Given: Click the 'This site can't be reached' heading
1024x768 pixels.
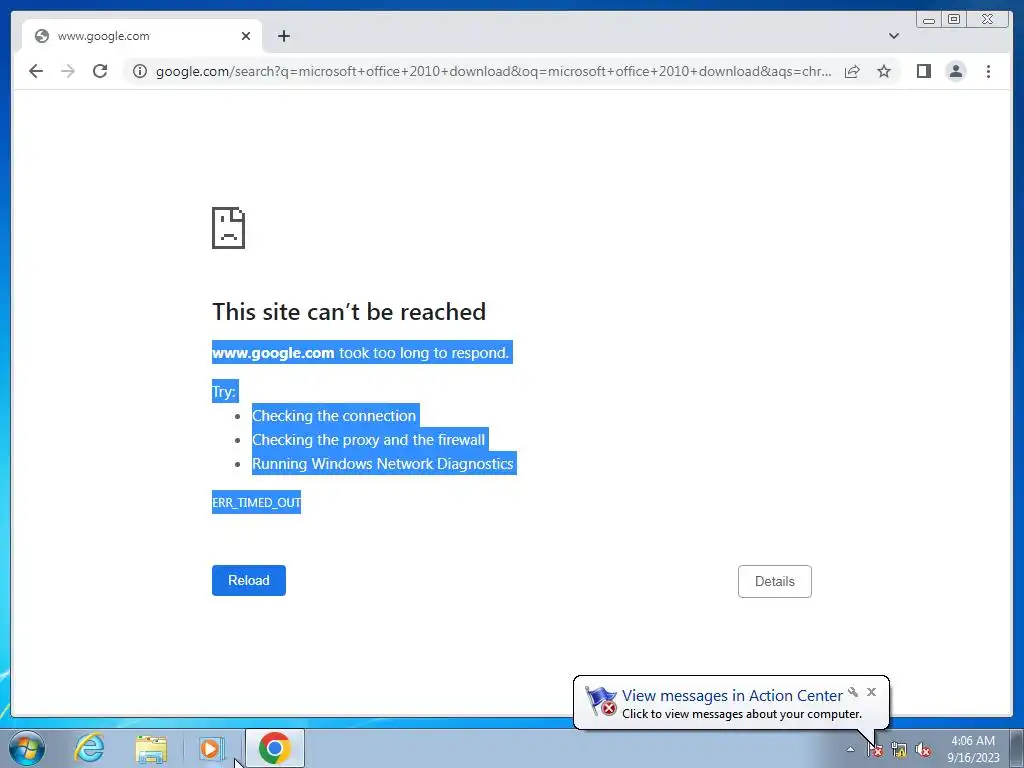Looking at the screenshot, I should [x=349, y=312].
